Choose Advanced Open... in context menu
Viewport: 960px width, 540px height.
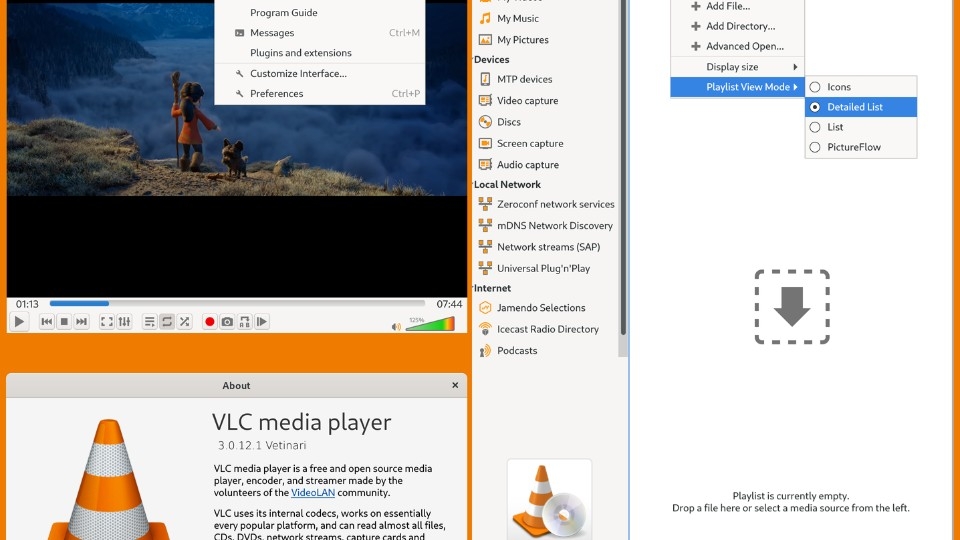coord(737,47)
